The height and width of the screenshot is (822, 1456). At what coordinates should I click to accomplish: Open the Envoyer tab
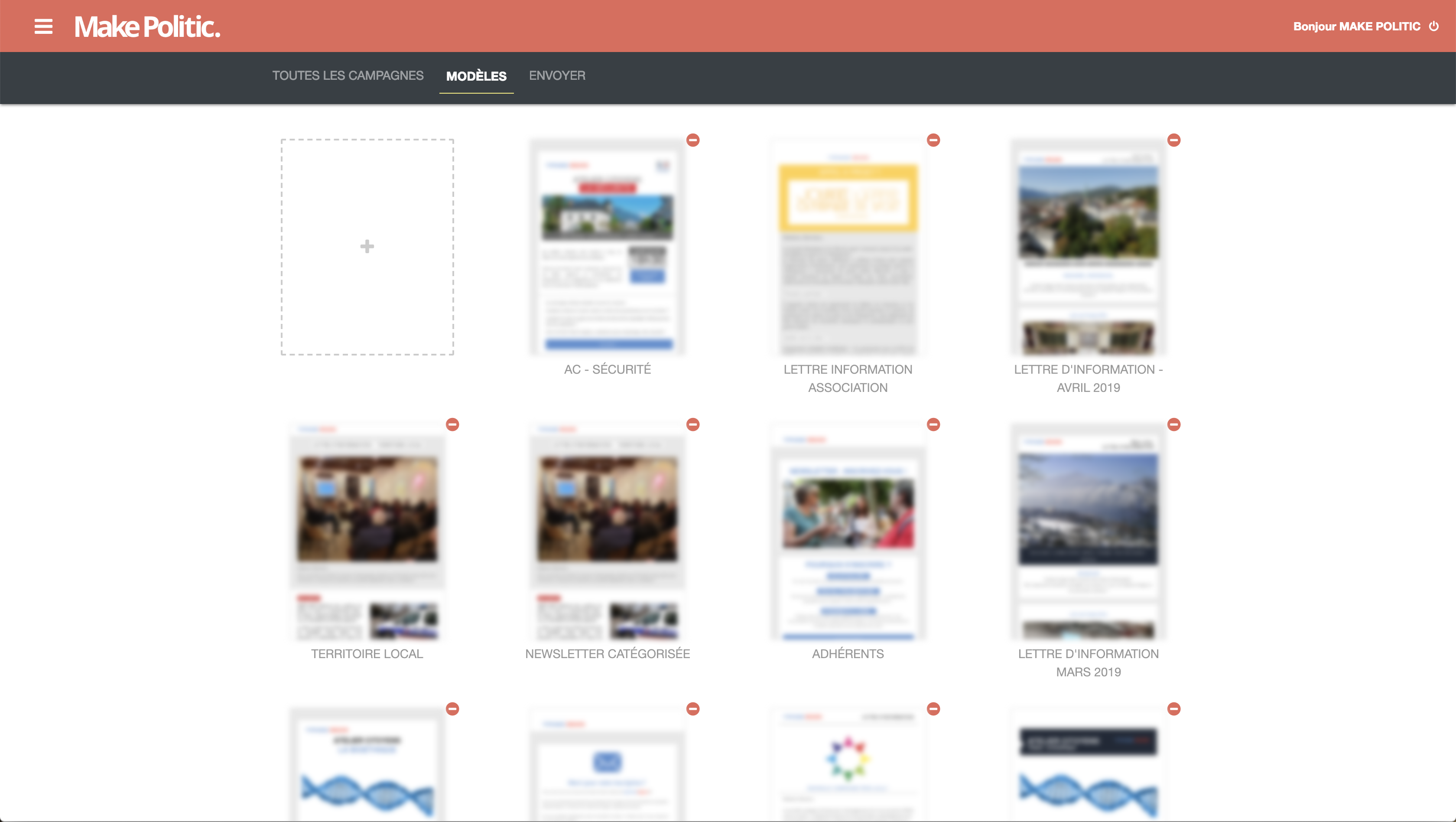557,76
